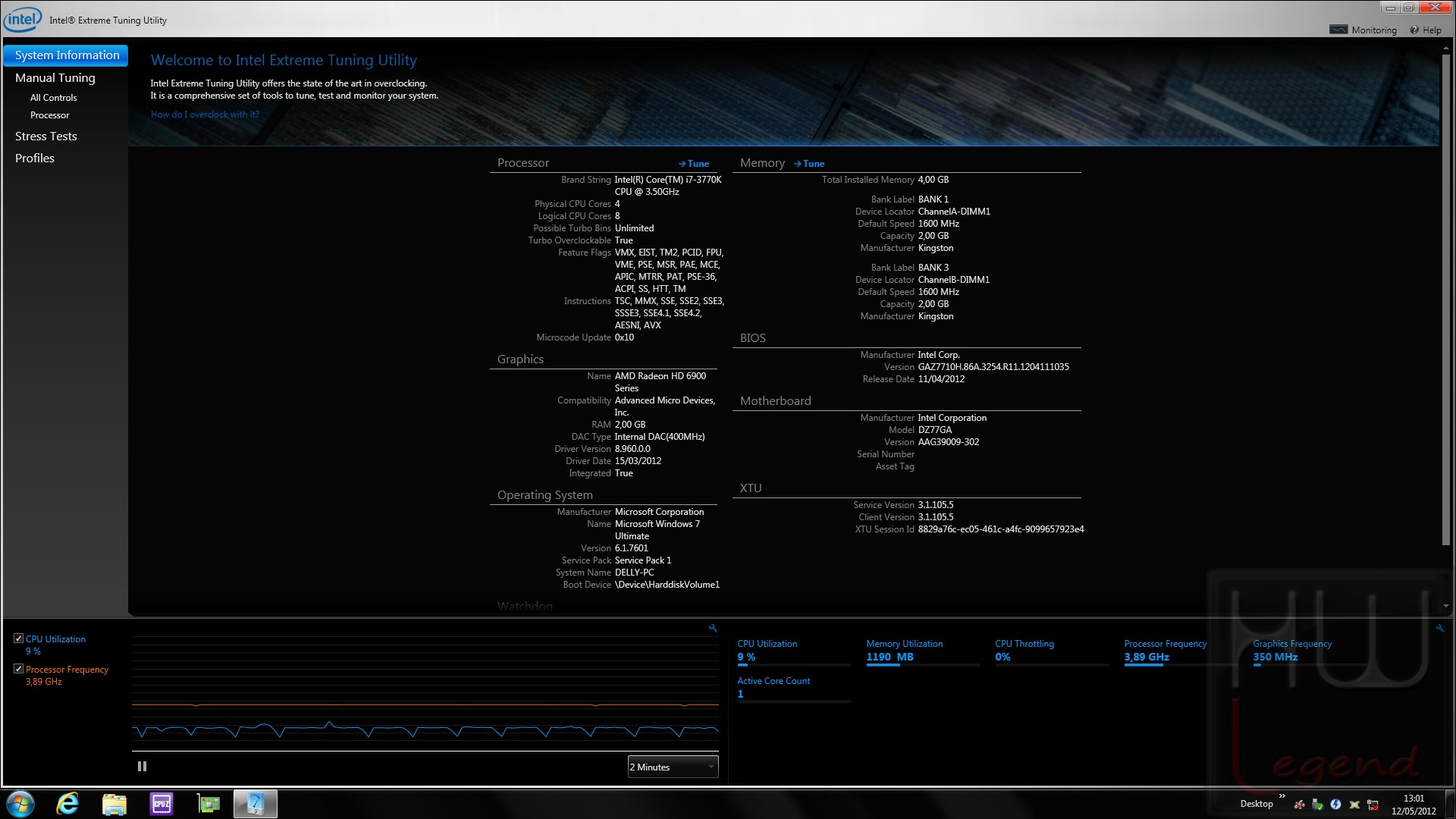Click the Processor section heading
This screenshot has height=819, width=1456.
[x=523, y=163]
